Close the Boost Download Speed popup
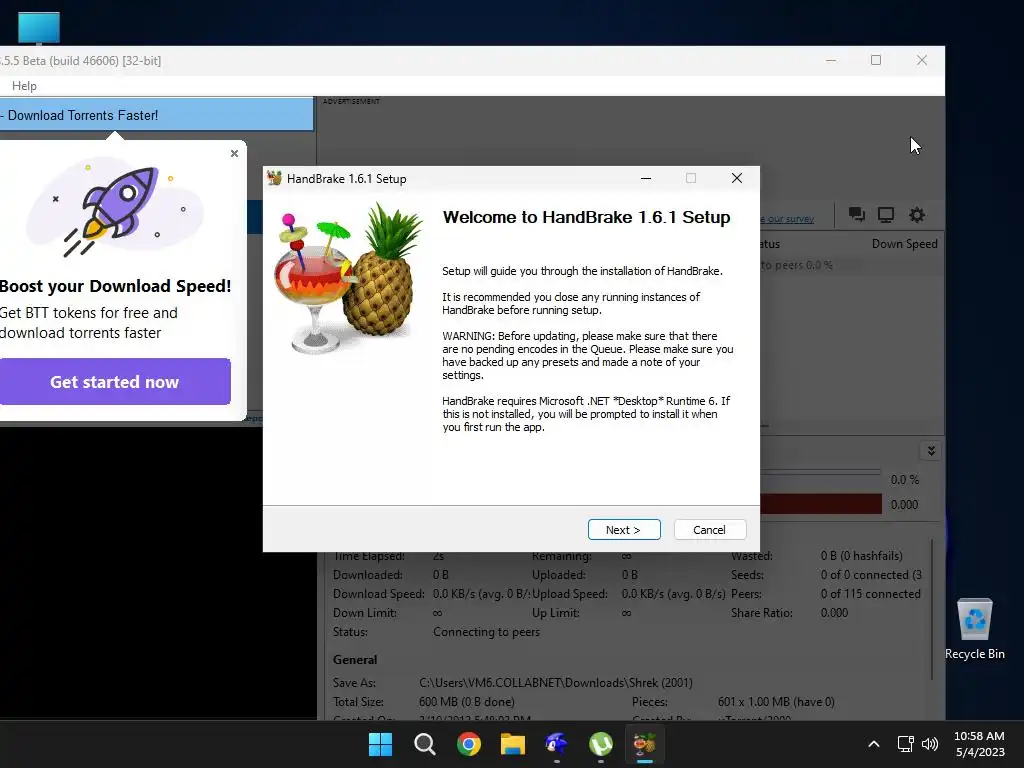This screenshot has width=1024, height=768. pyautogui.click(x=234, y=153)
